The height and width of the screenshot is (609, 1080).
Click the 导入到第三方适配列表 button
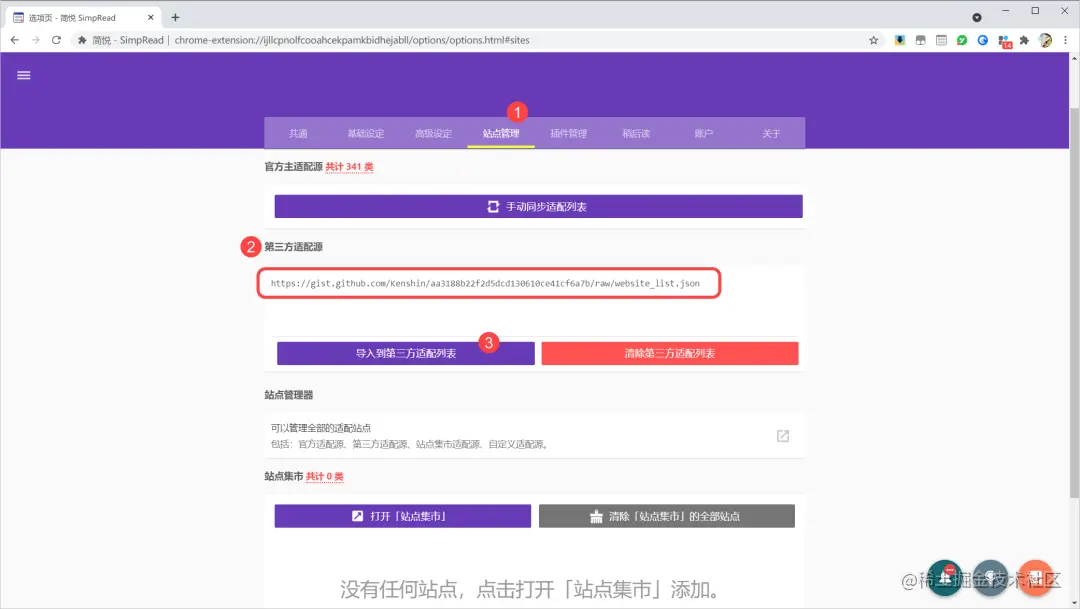tap(406, 352)
